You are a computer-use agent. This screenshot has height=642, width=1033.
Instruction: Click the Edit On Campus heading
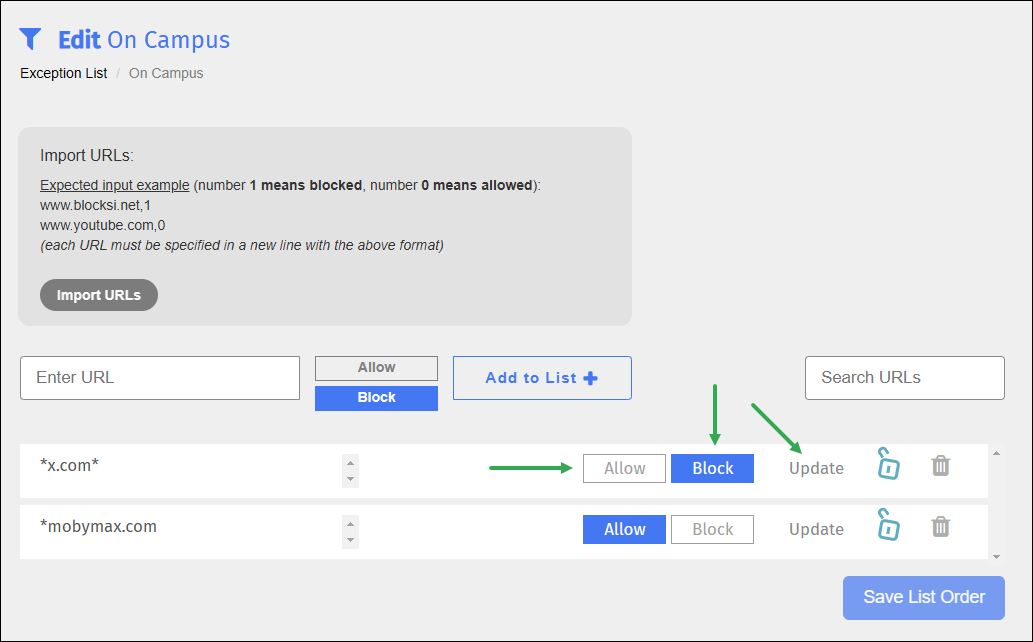click(x=144, y=40)
